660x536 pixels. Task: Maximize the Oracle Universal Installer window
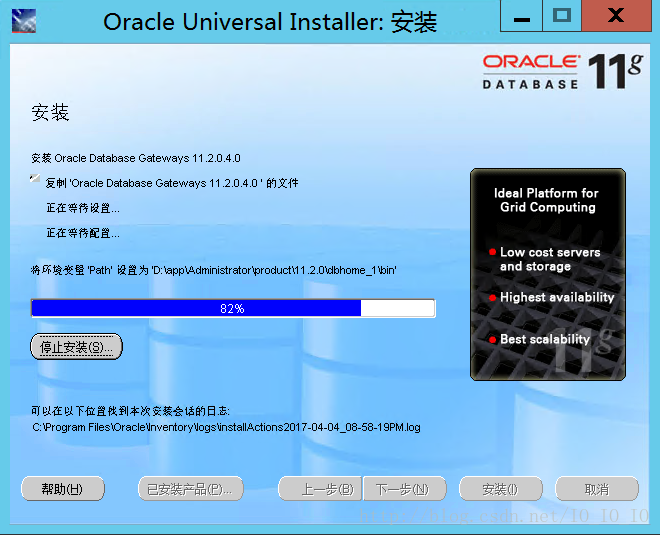[x=562, y=16]
